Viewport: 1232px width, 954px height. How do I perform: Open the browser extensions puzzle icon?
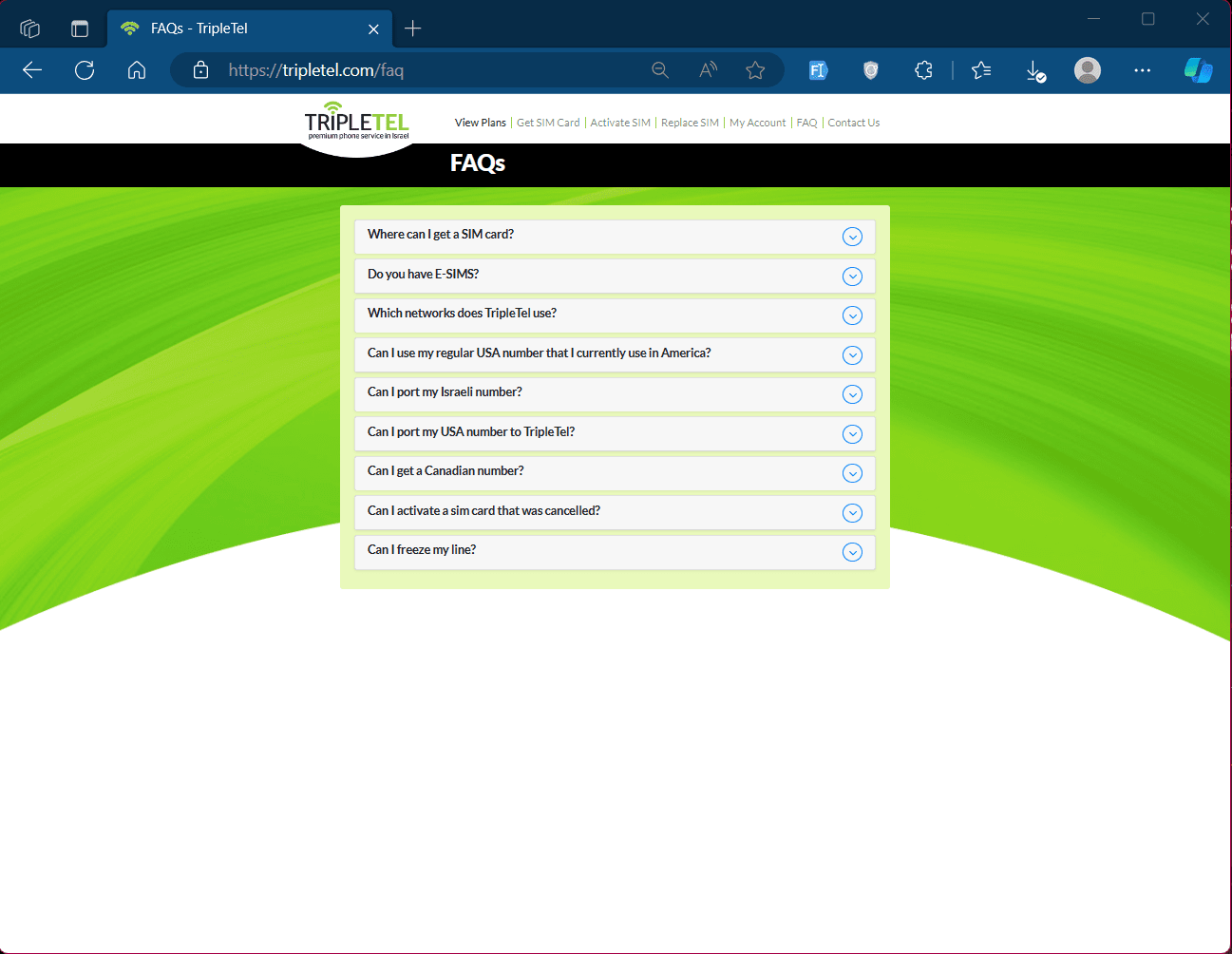point(923,70)
